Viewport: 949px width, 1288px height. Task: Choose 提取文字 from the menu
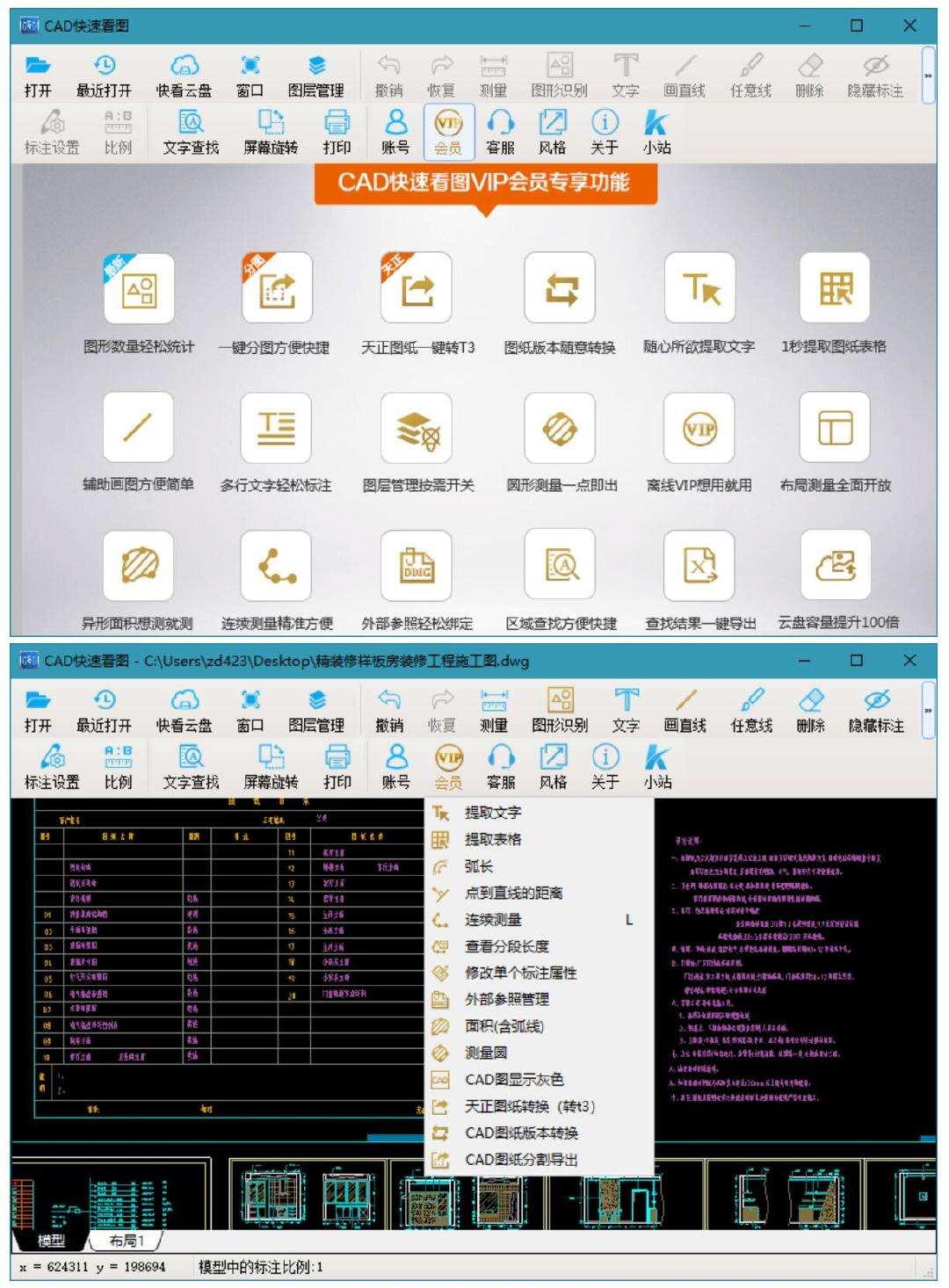point(540,813)
